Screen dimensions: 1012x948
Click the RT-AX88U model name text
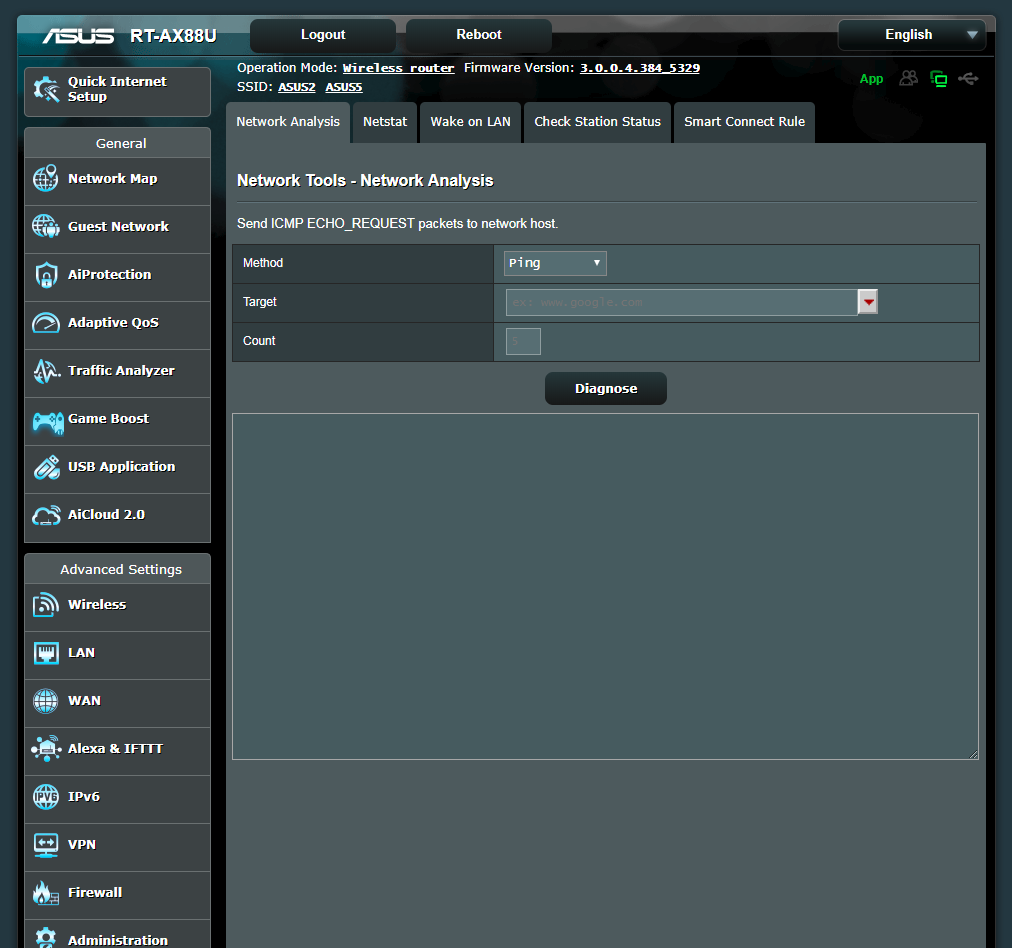click(173, 35)
